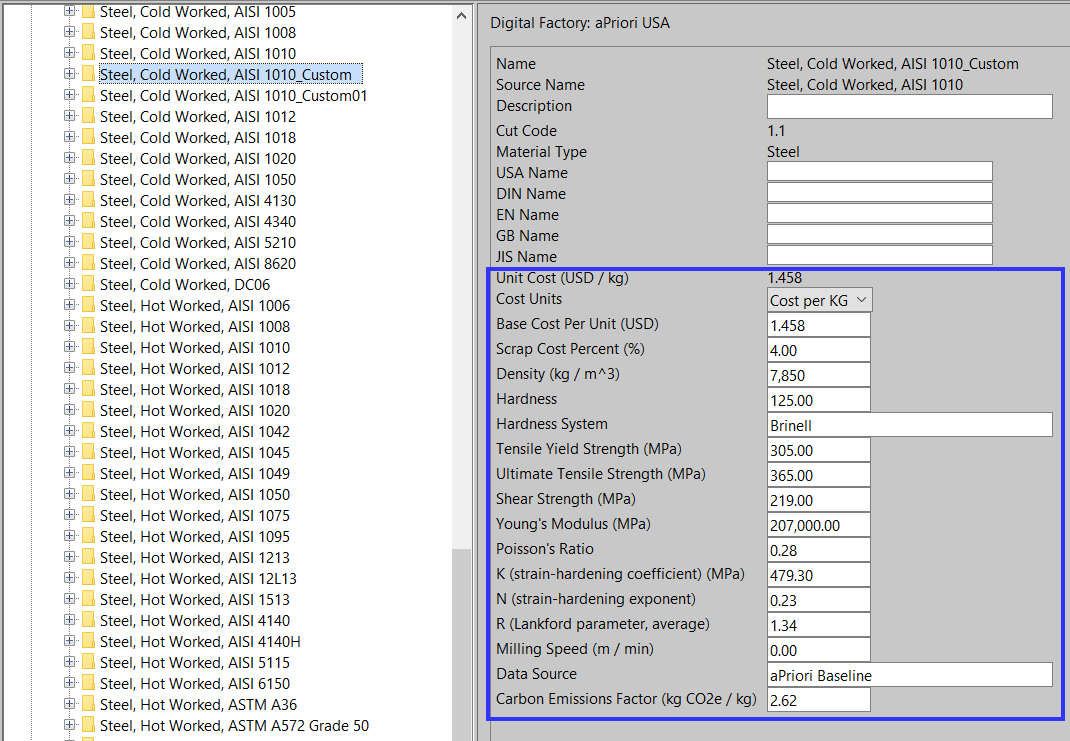Viewport: 1070px width, 741px height.
Task: Click folder icon for Cold Worked AISI 4130
Action: (88, 201)
